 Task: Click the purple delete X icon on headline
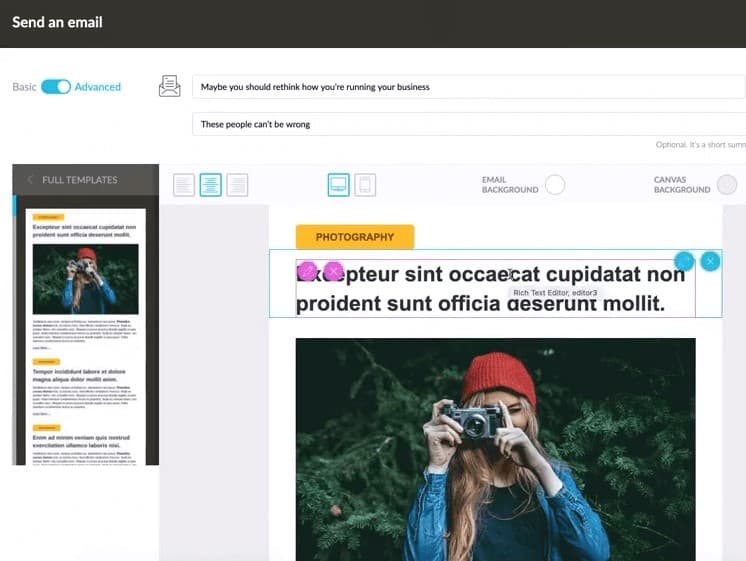pos(334,271)
